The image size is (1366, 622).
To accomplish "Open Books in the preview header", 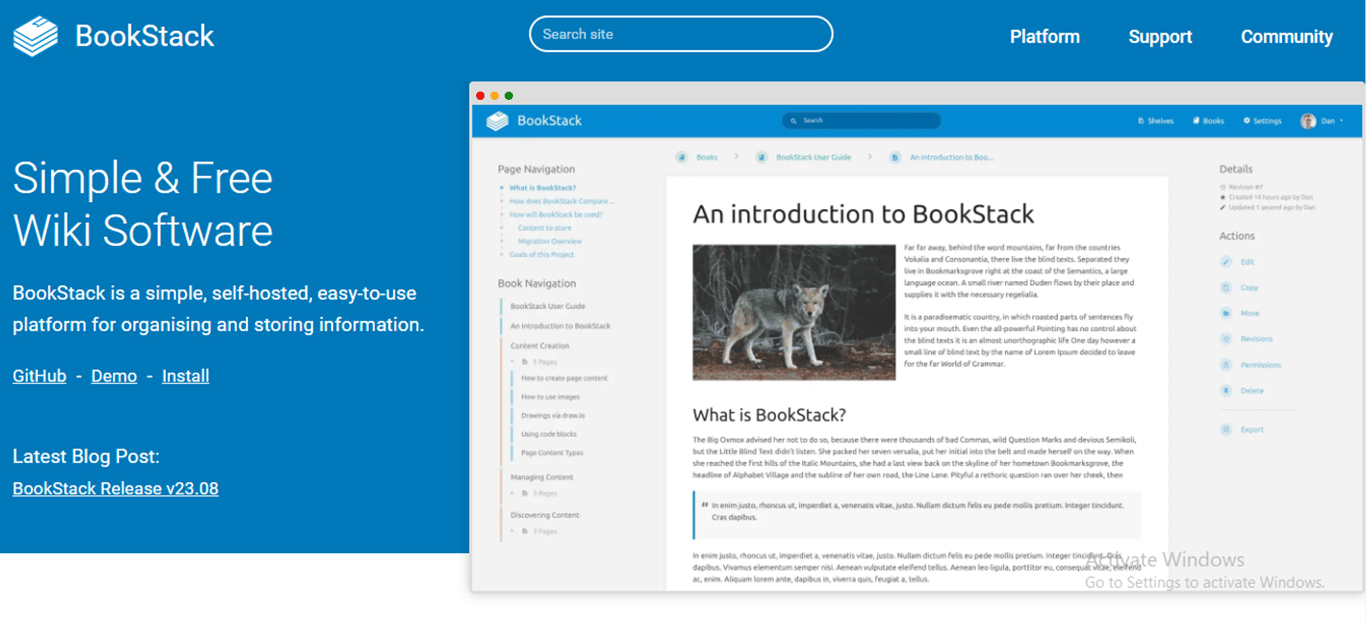I will [1208, 121].
